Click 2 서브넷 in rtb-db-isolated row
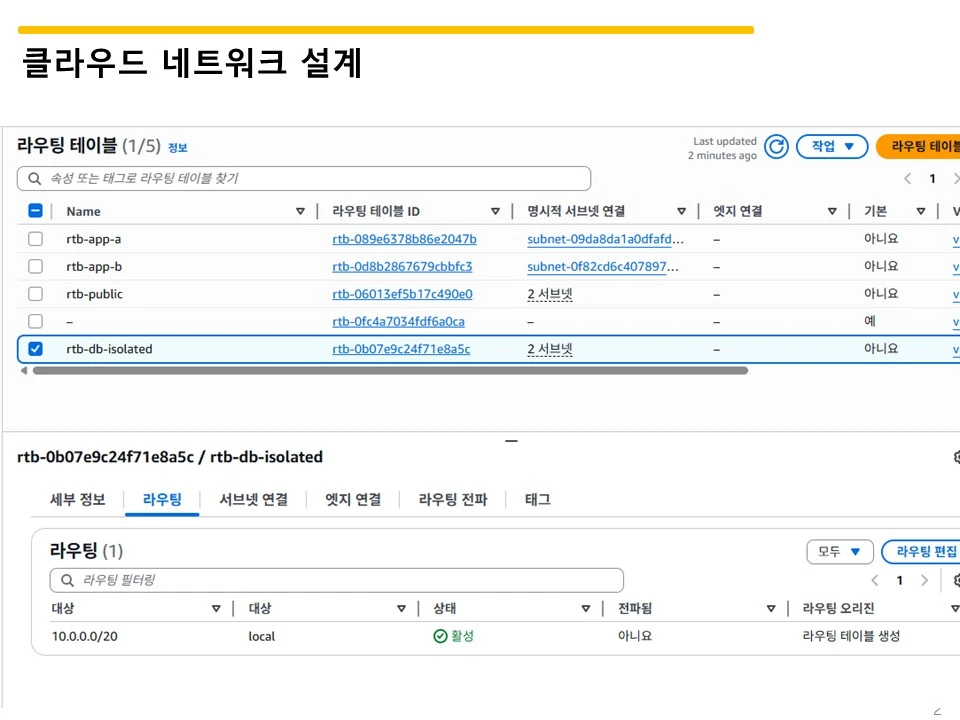The image size is (960, 720). tap(550, 349)
